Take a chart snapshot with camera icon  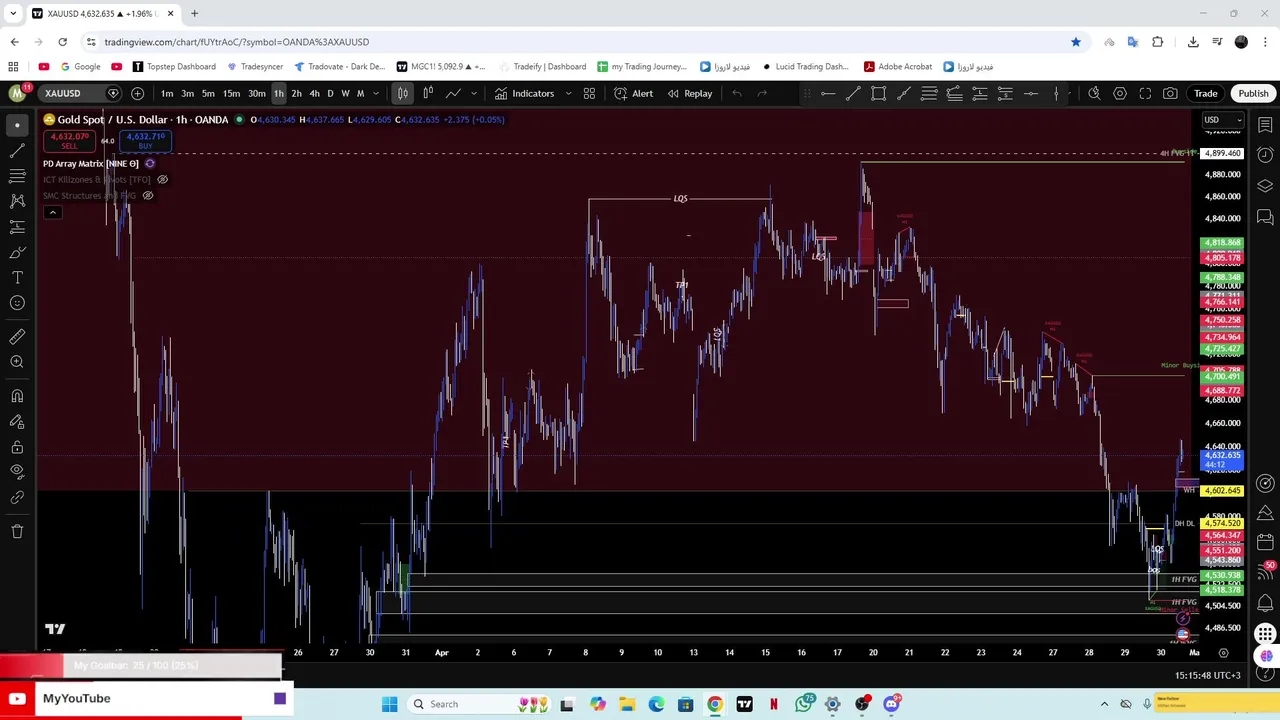click(1170, 93)
